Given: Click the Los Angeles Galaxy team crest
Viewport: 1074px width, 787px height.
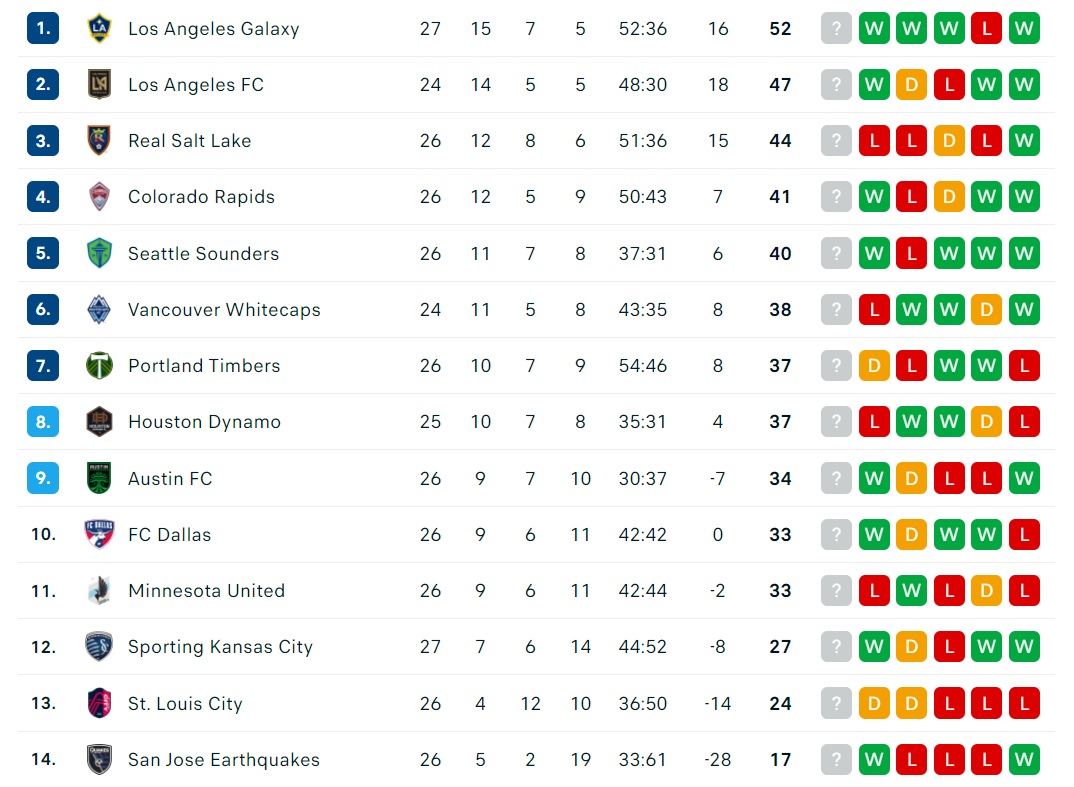Looking at the screenshot, I should point(99,28).
